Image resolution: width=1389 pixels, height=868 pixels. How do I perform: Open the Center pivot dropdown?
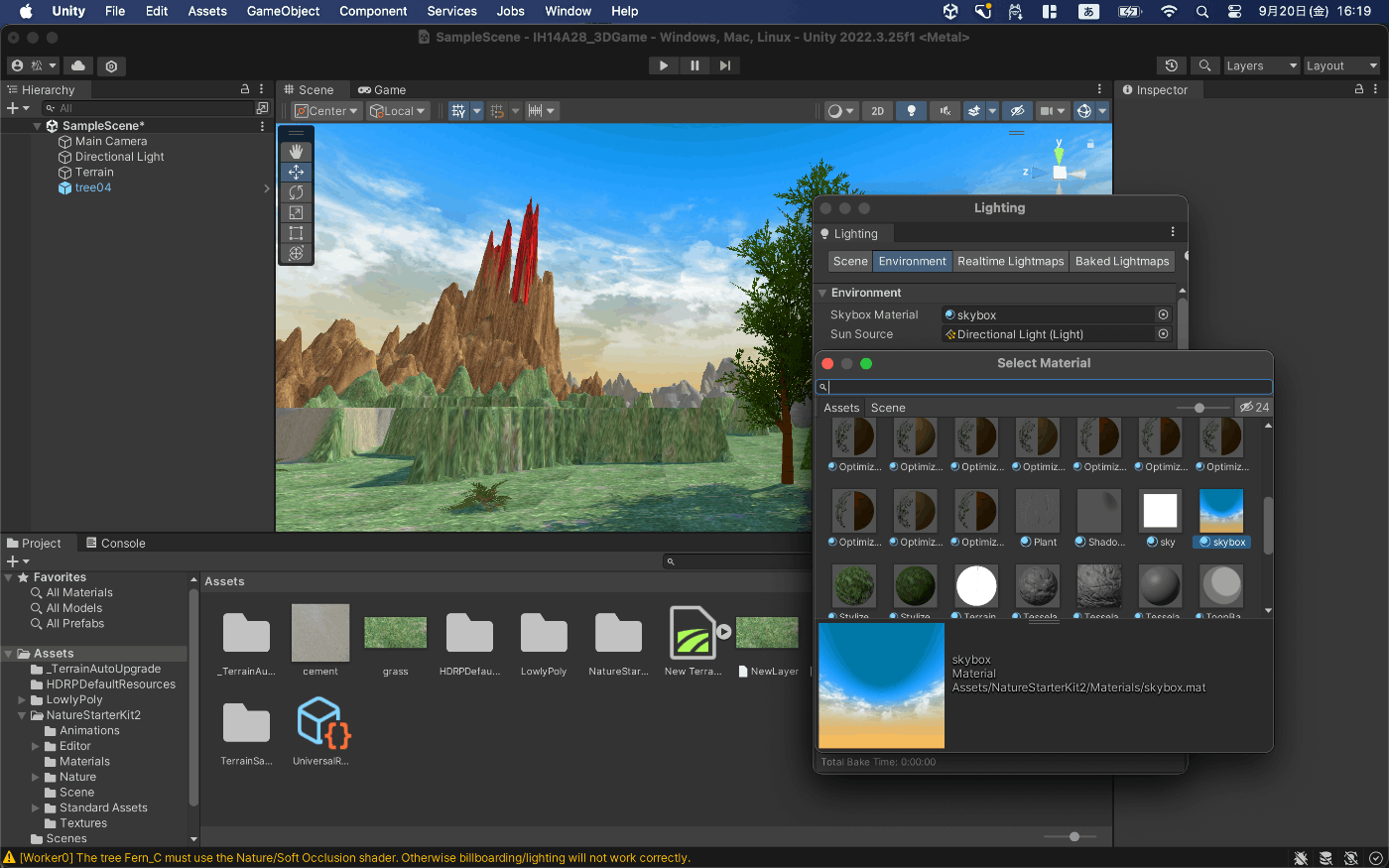(326, 111)
